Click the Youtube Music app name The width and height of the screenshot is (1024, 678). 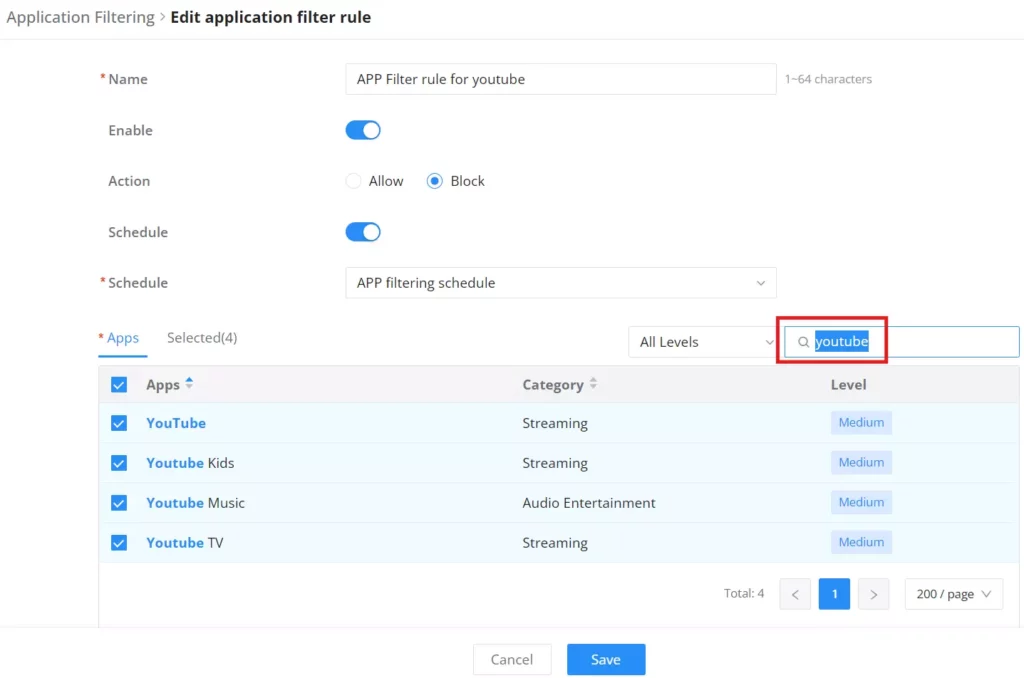coord(195,503)
